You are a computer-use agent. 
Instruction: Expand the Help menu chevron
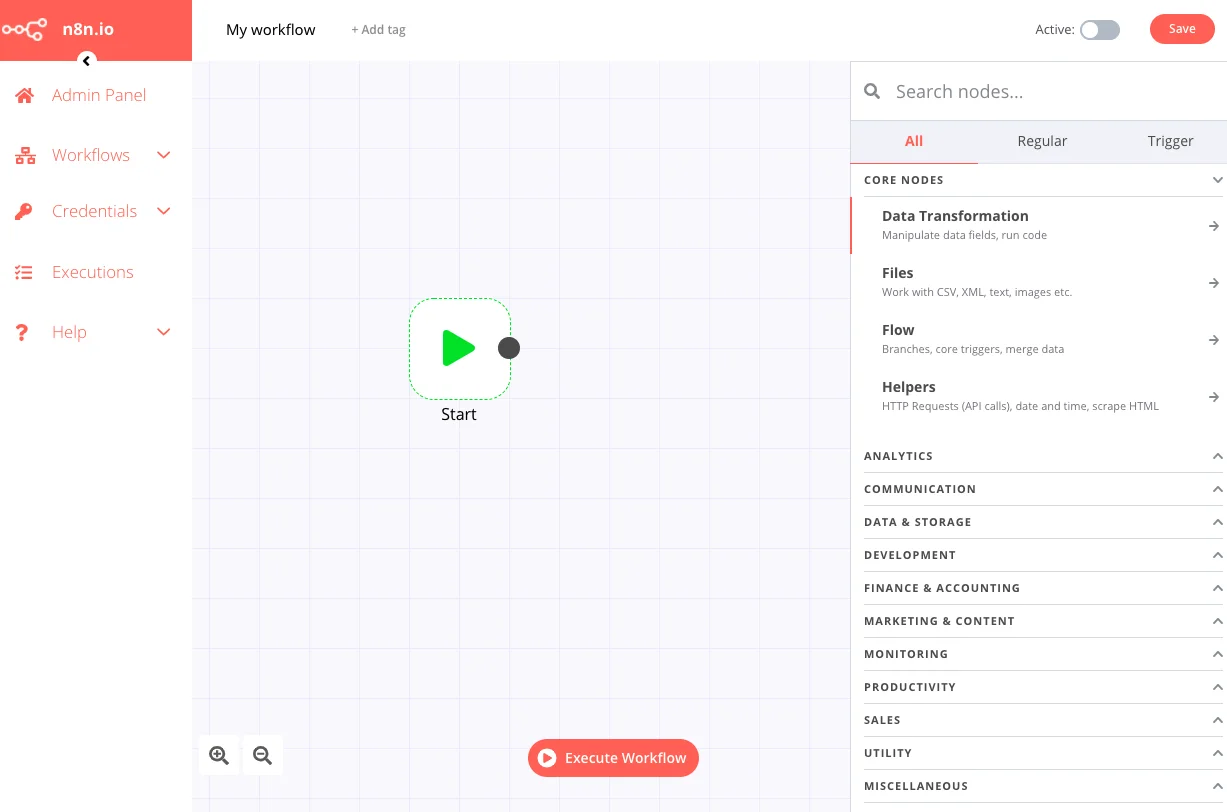point(163,332)
